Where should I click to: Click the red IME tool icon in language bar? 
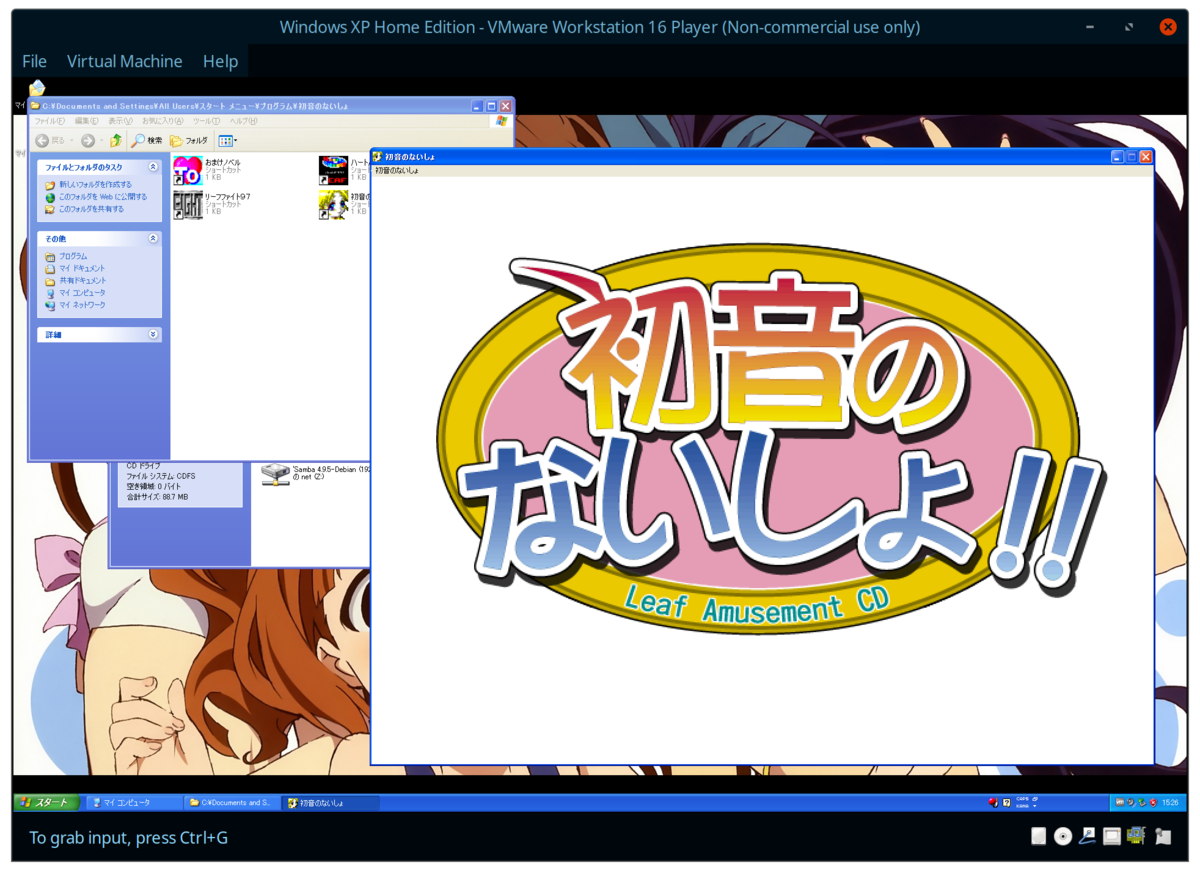pos(993,802)
